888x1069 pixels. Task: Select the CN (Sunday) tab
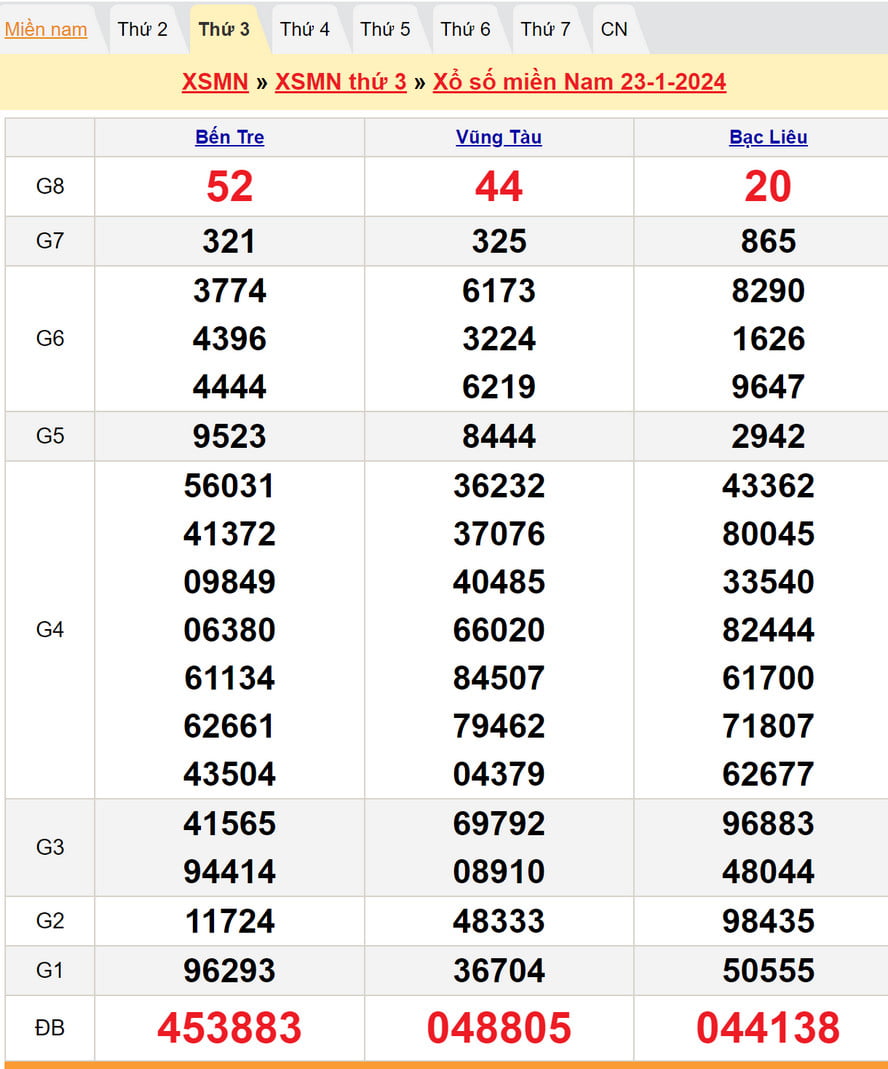(614, 29)
